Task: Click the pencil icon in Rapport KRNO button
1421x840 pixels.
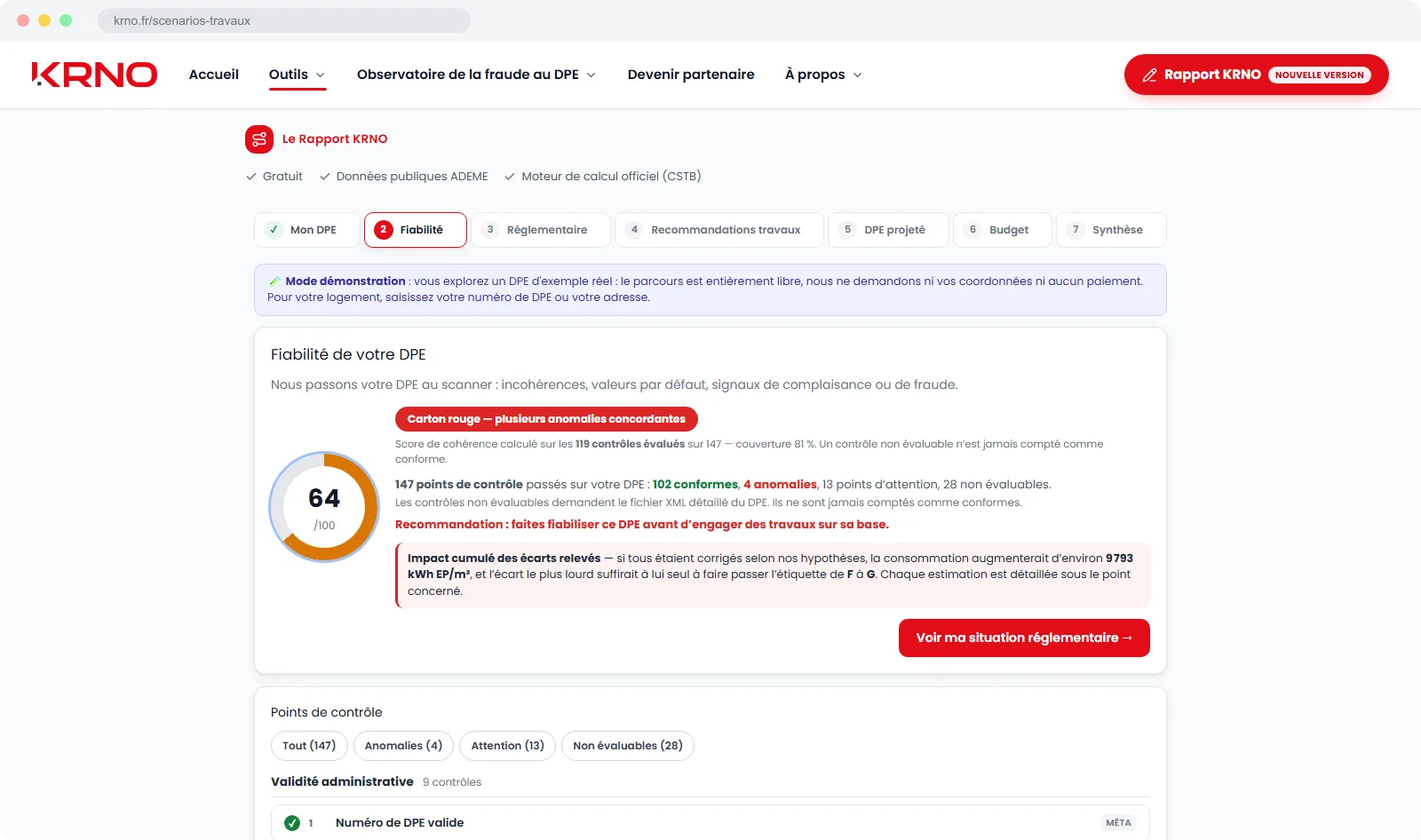Action: coord(1149,75)
